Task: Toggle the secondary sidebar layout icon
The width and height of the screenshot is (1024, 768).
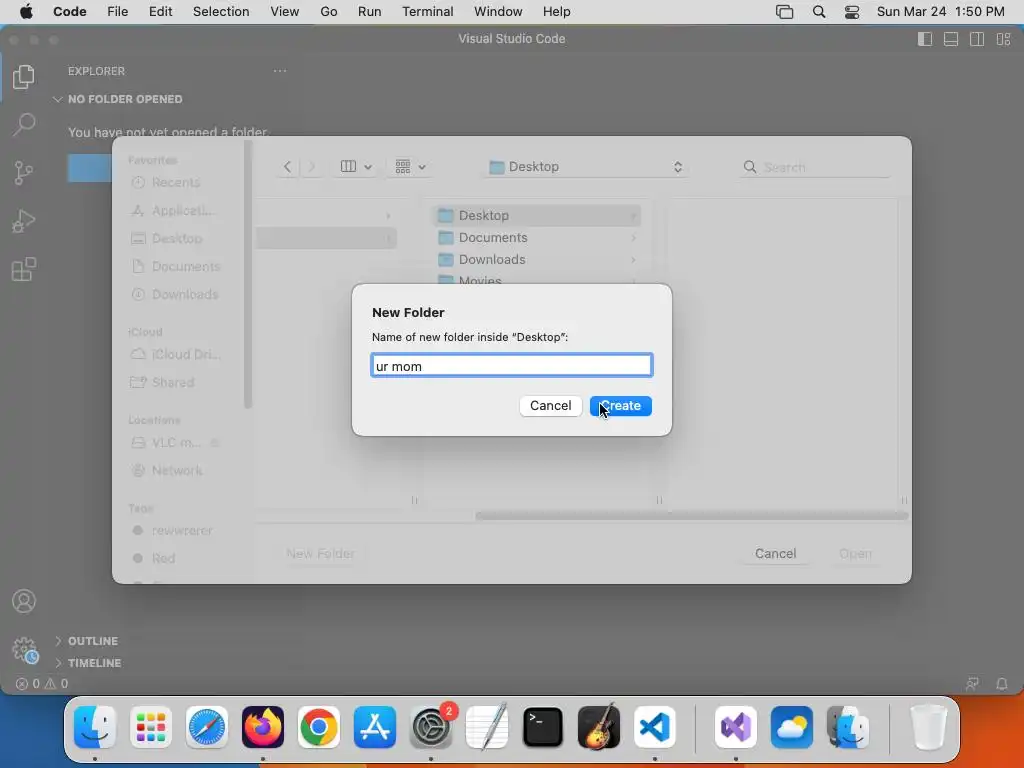Action: pyautogui.click(x=977, y=39)
